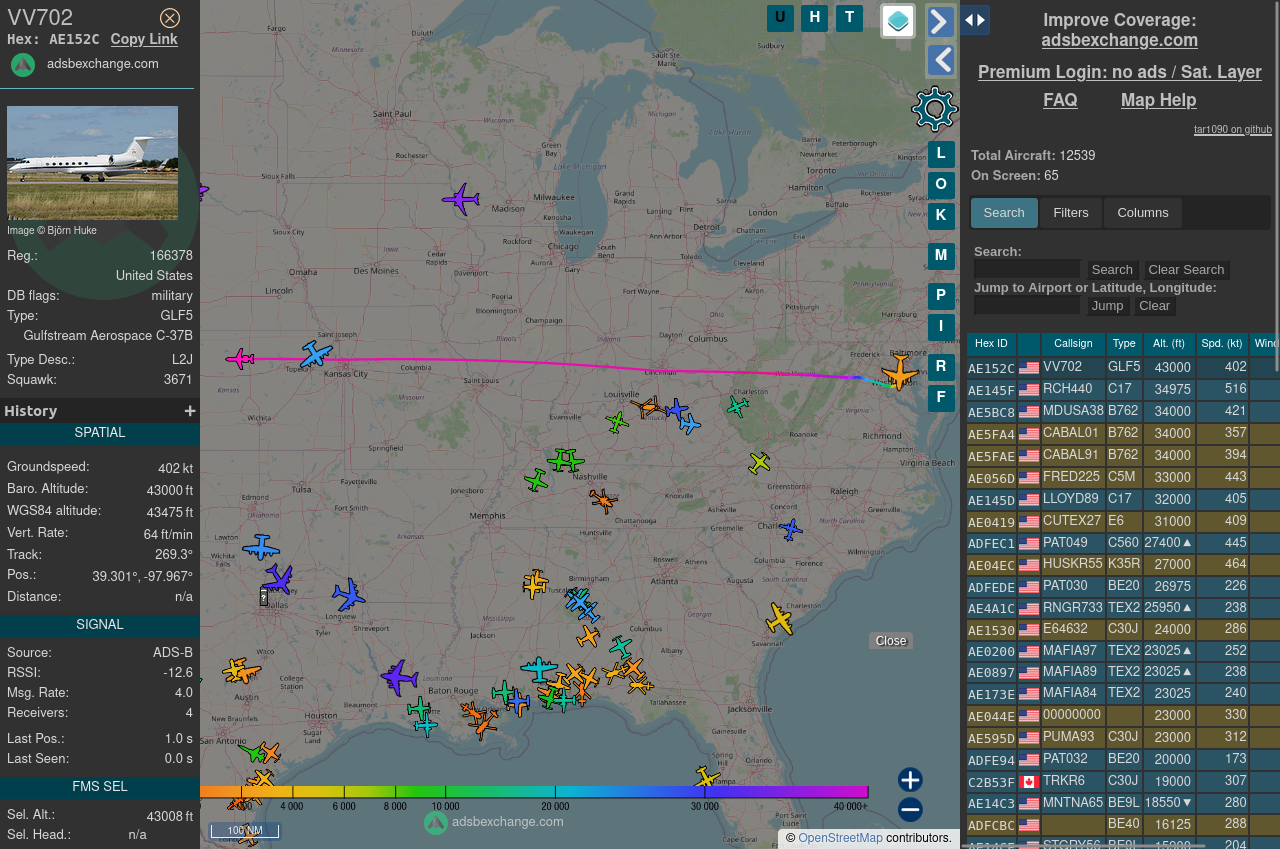
Task: Toggle the P map button
Action: click(941, 296)
